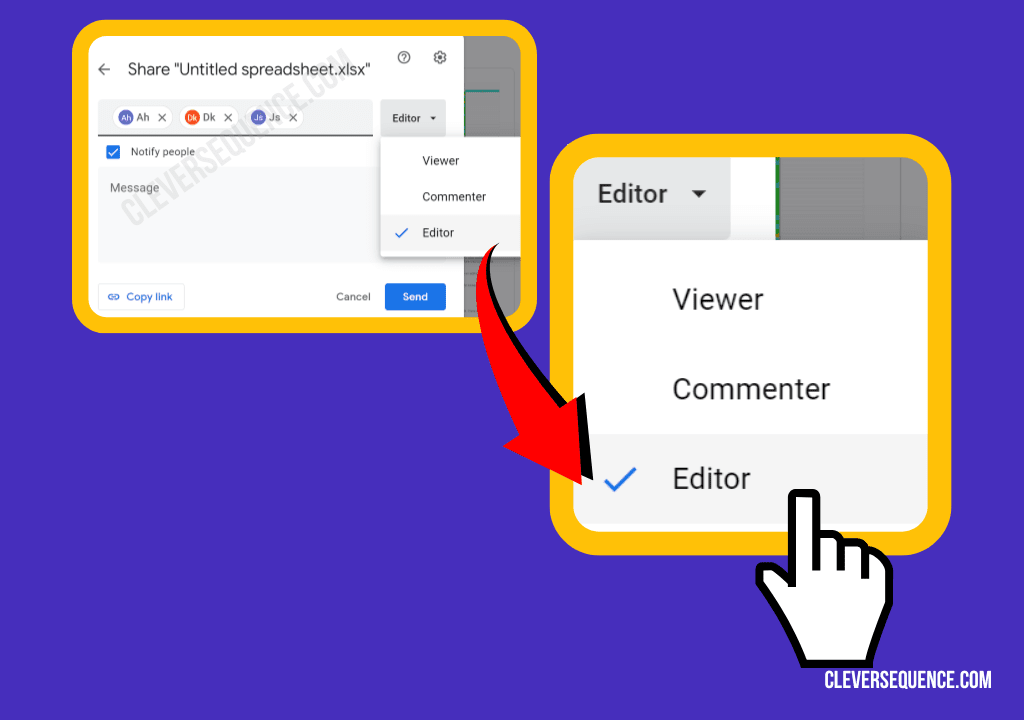
Task: Choose Editor in the enlarged menu
Action: (x=711, y=478)
